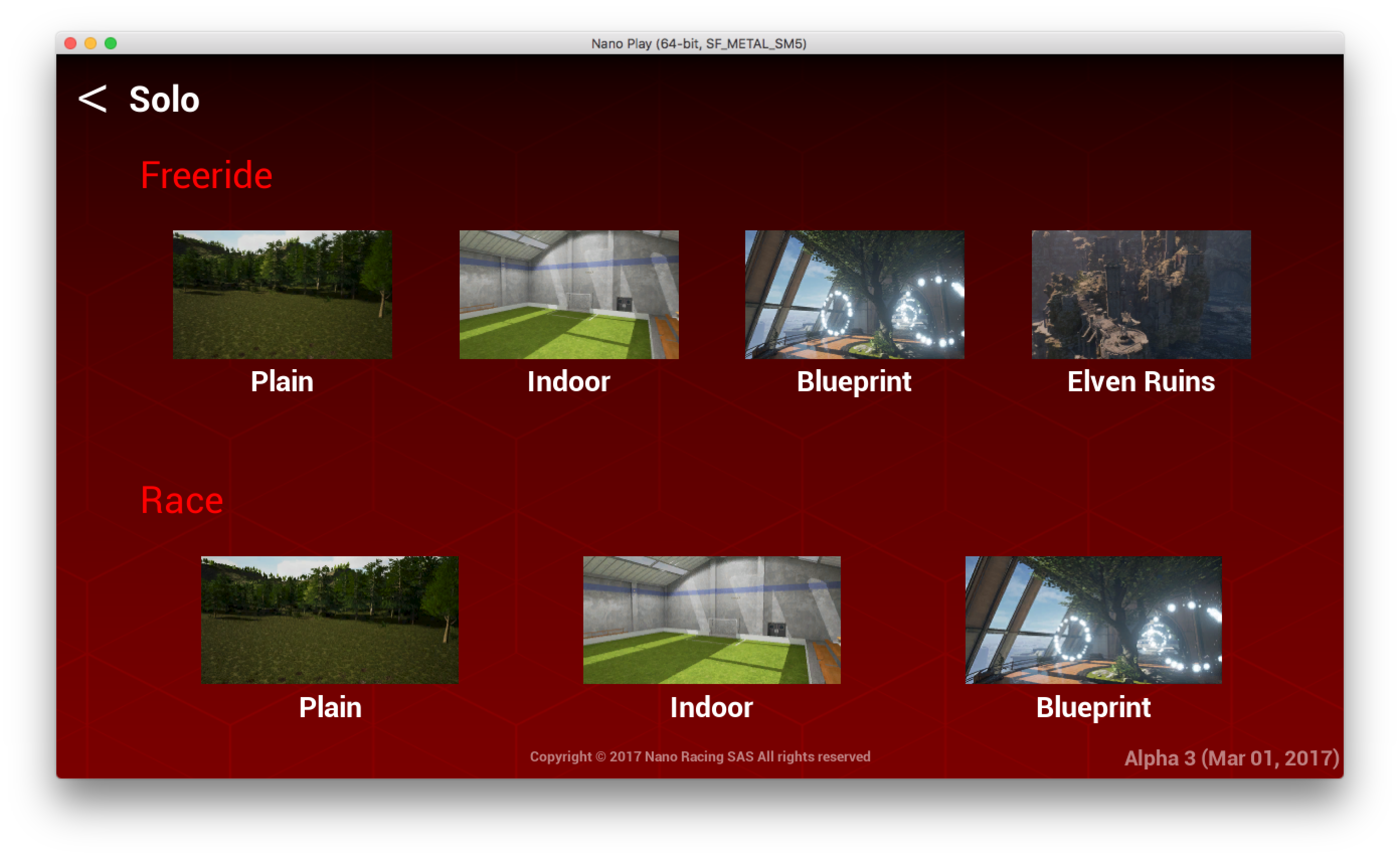Click the Race section heading
This screenshot has width=1400, height=859.
(182, 500)
